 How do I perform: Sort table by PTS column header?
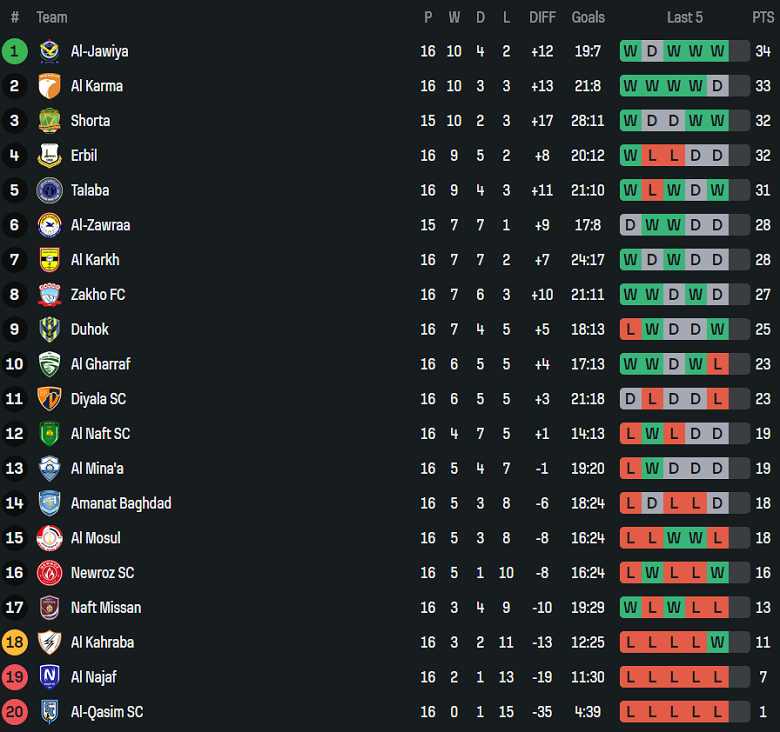tap(762, 17)
